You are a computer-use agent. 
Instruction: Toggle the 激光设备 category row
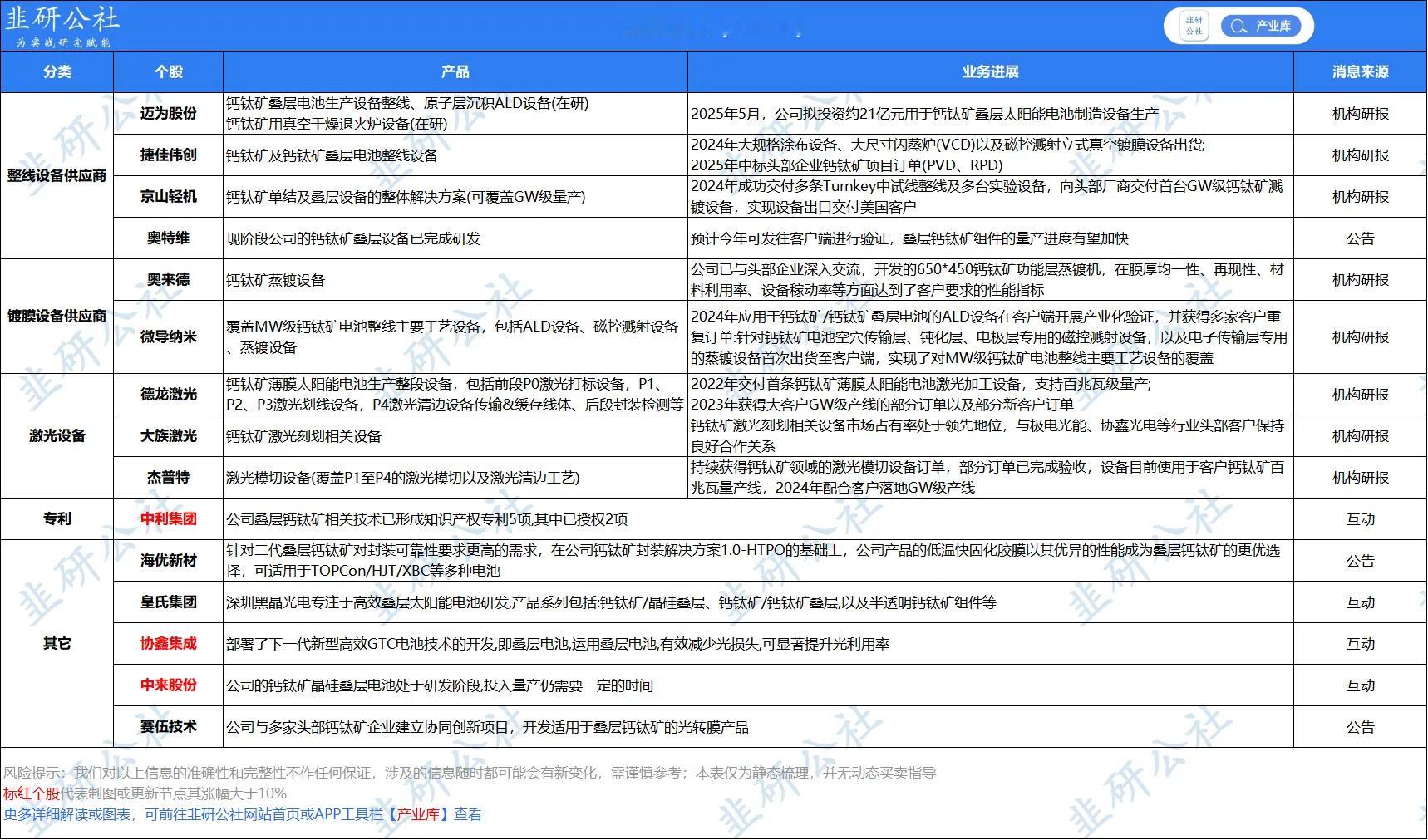(57, 435)
